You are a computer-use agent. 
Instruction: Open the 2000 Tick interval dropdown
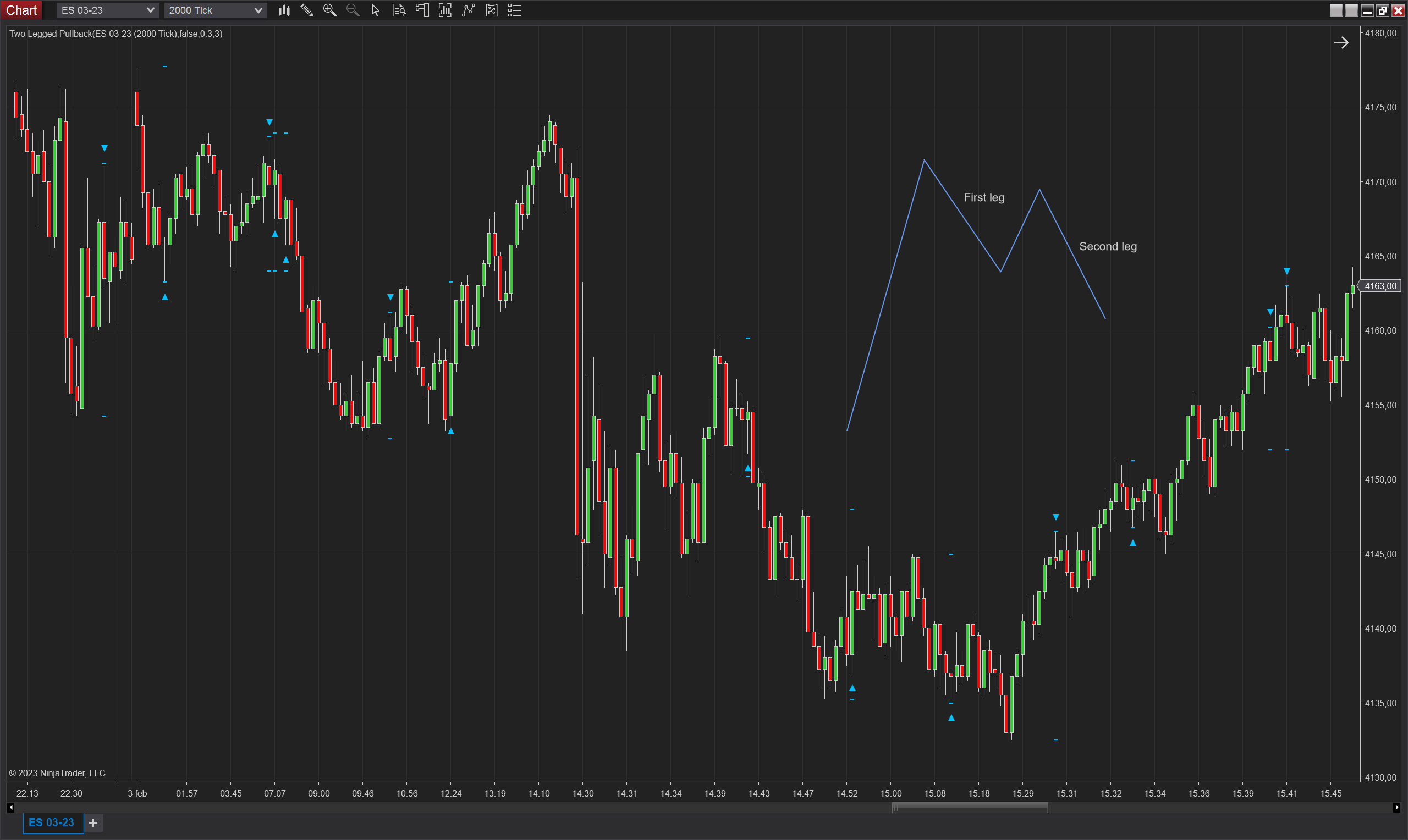(215, 10)
